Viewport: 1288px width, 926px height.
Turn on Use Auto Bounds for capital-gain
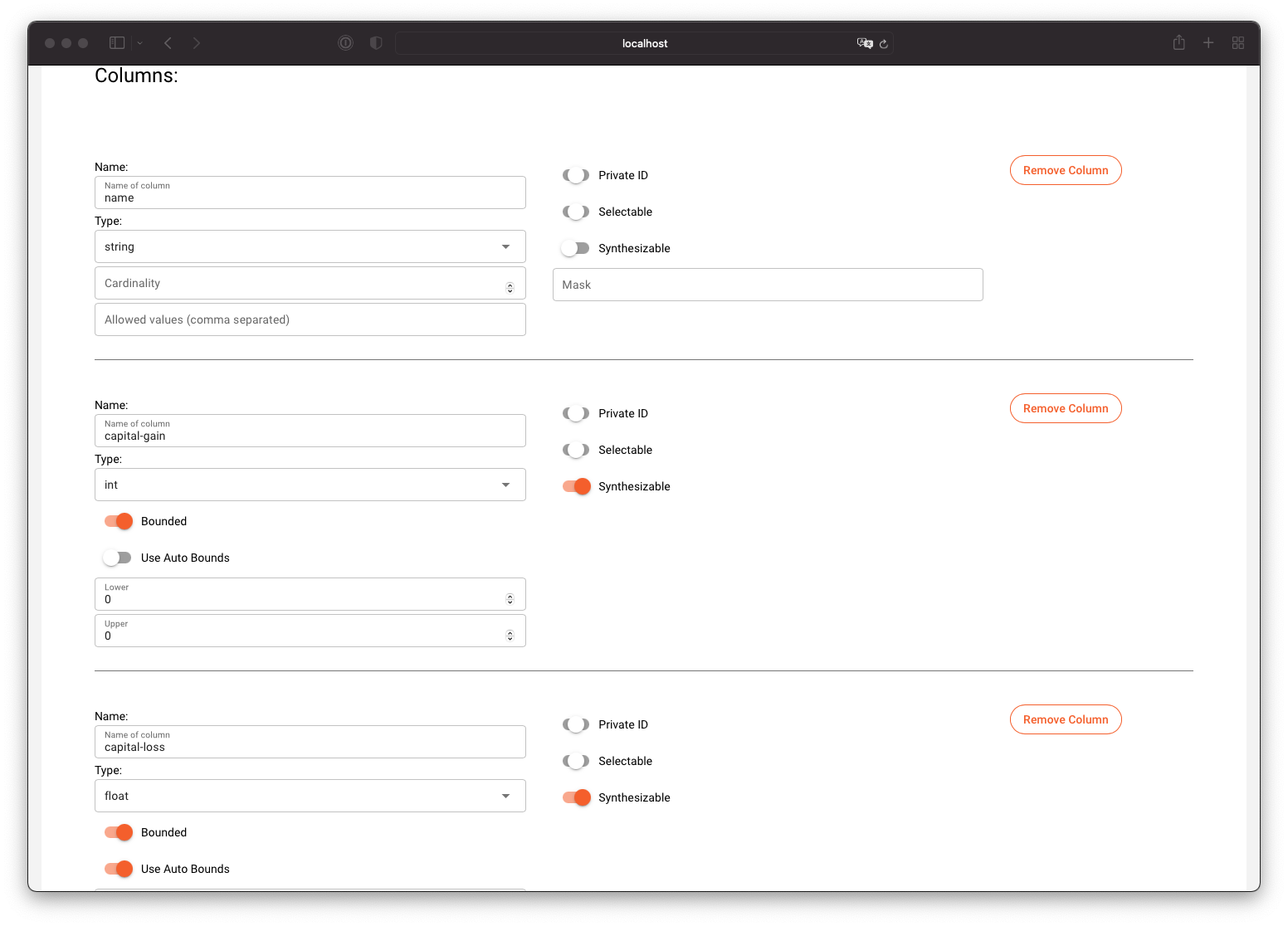point(118,558)
